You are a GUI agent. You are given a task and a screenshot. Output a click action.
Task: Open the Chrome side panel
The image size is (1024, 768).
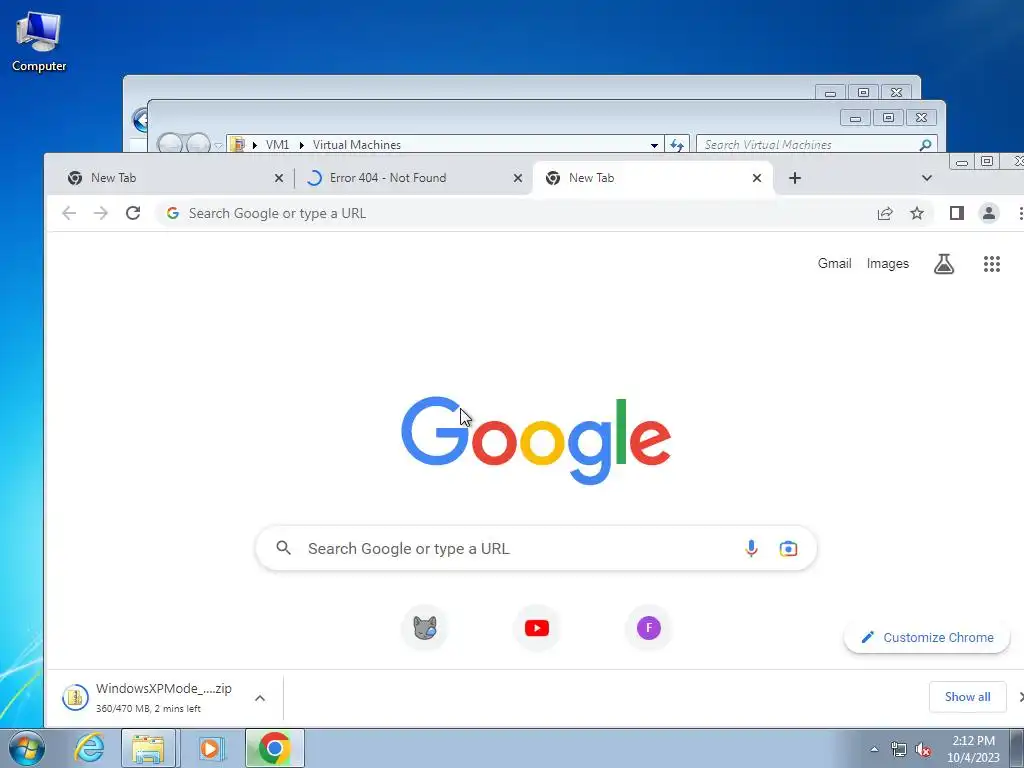click(x=957, y=213)
